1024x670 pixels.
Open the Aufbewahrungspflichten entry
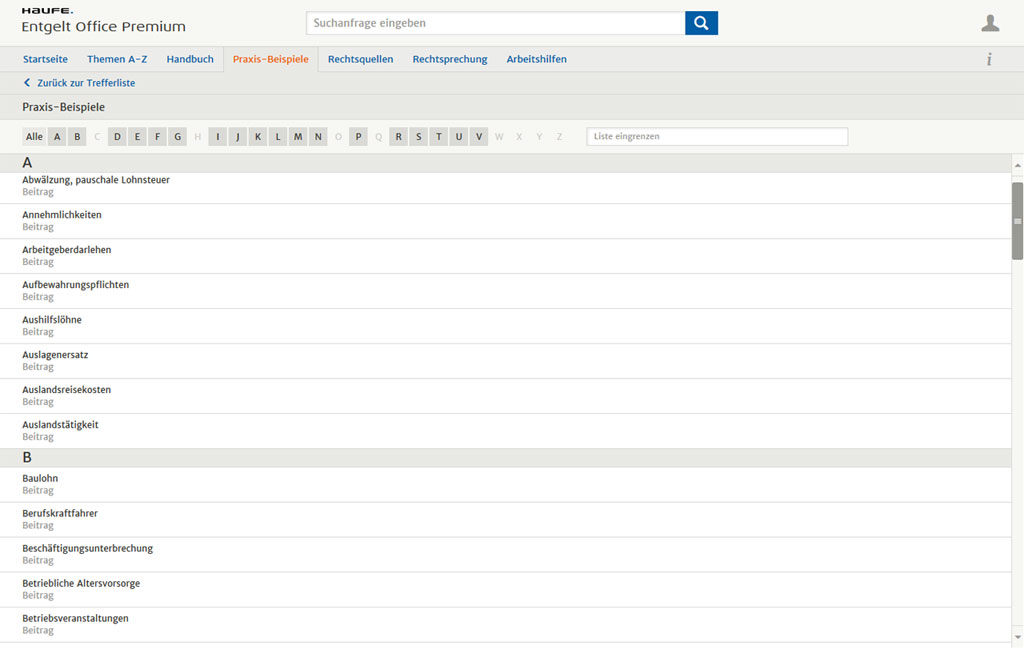pyautogui.click(x=505, y=291)
